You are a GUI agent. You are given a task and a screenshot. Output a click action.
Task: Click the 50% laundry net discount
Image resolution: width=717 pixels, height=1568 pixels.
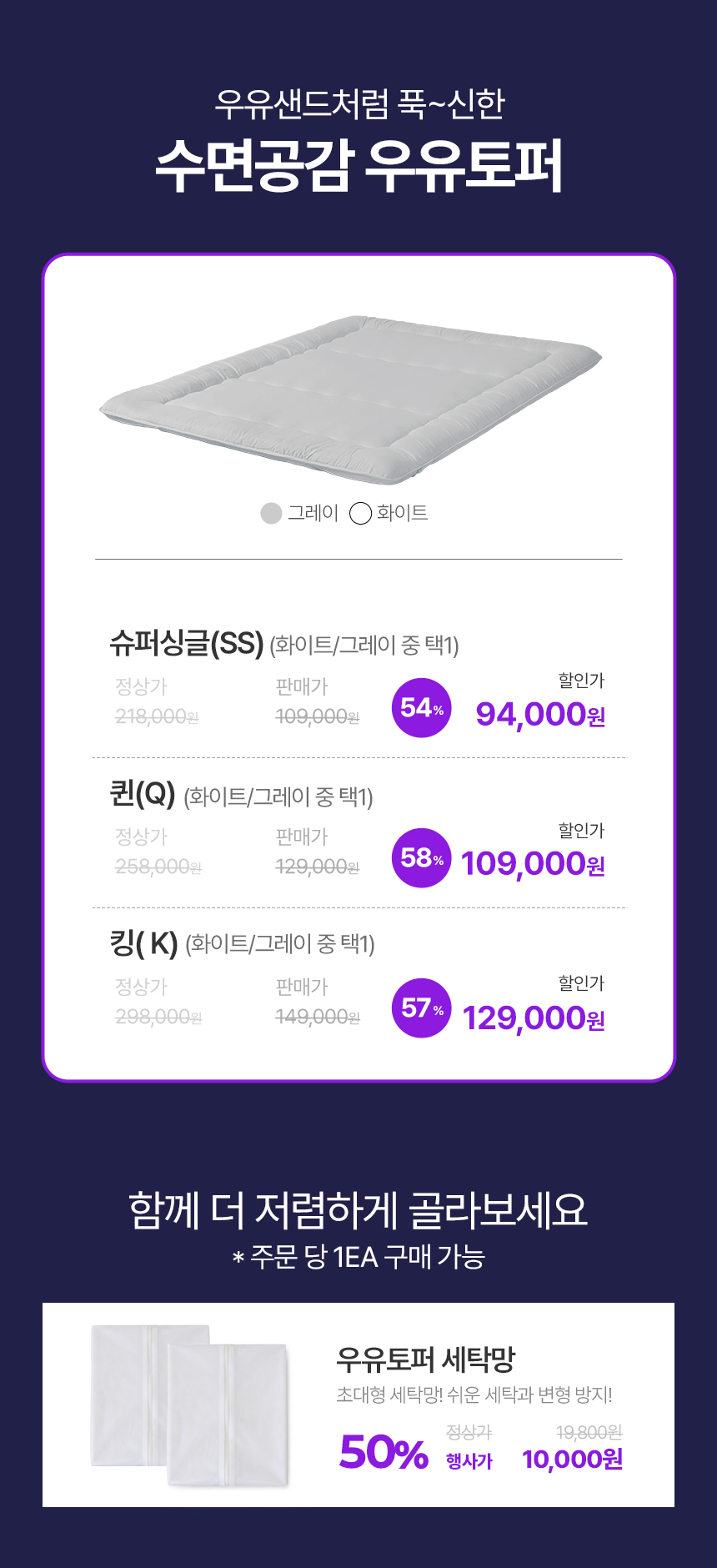coord(384,1452)
